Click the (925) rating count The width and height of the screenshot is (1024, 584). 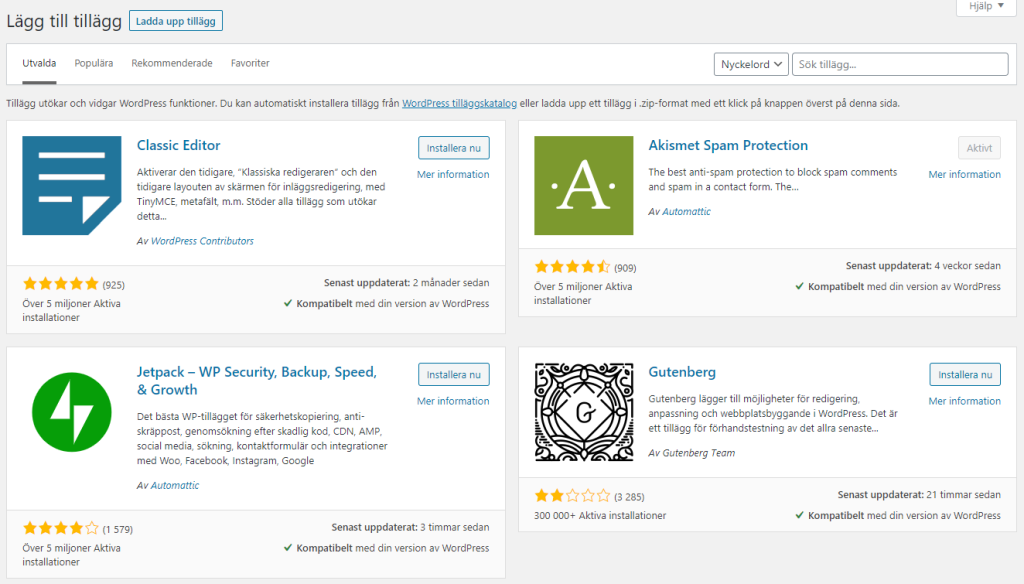[x=114, y=285]
